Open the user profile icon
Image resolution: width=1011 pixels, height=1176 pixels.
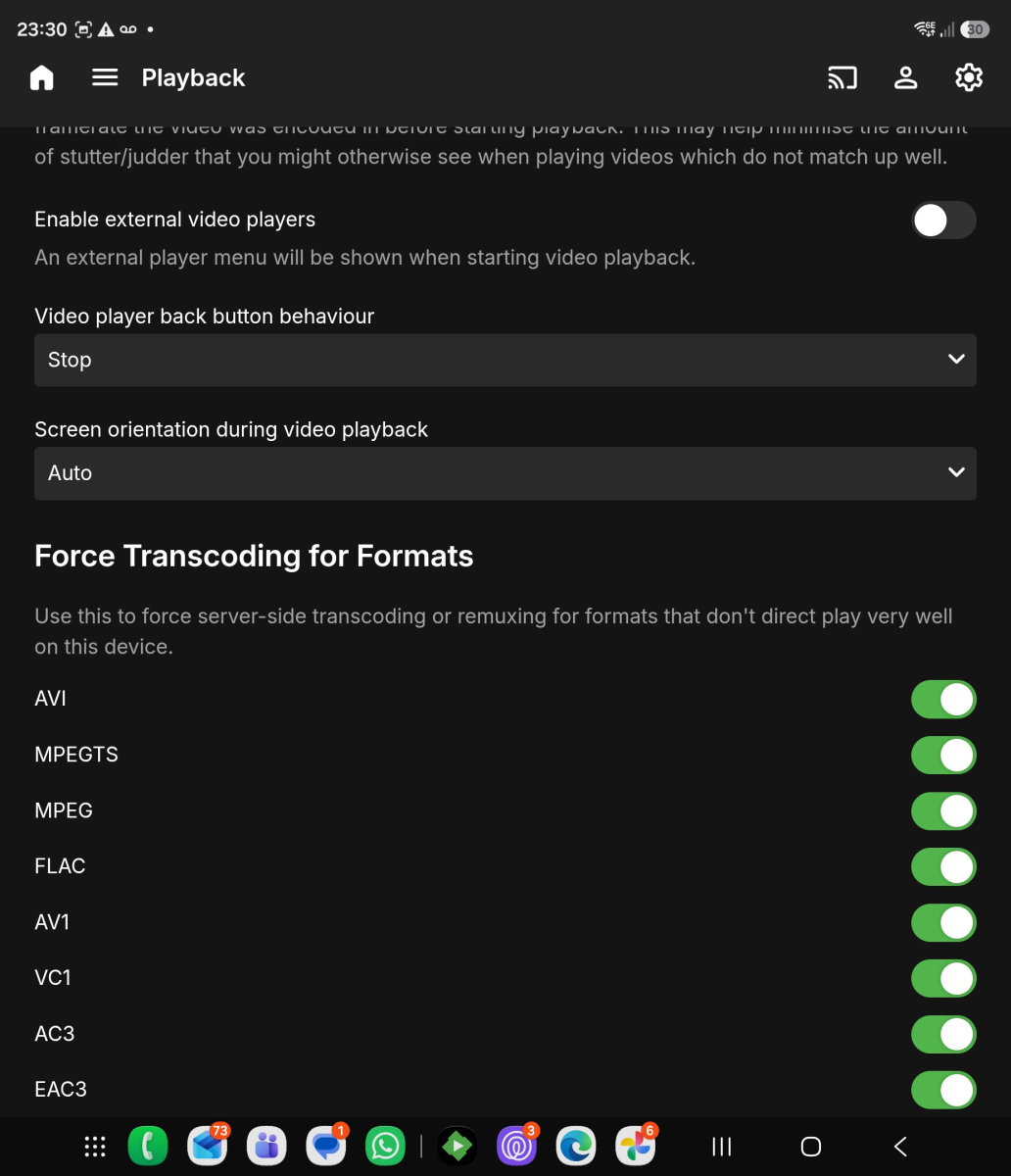click(x=906, y=78)
